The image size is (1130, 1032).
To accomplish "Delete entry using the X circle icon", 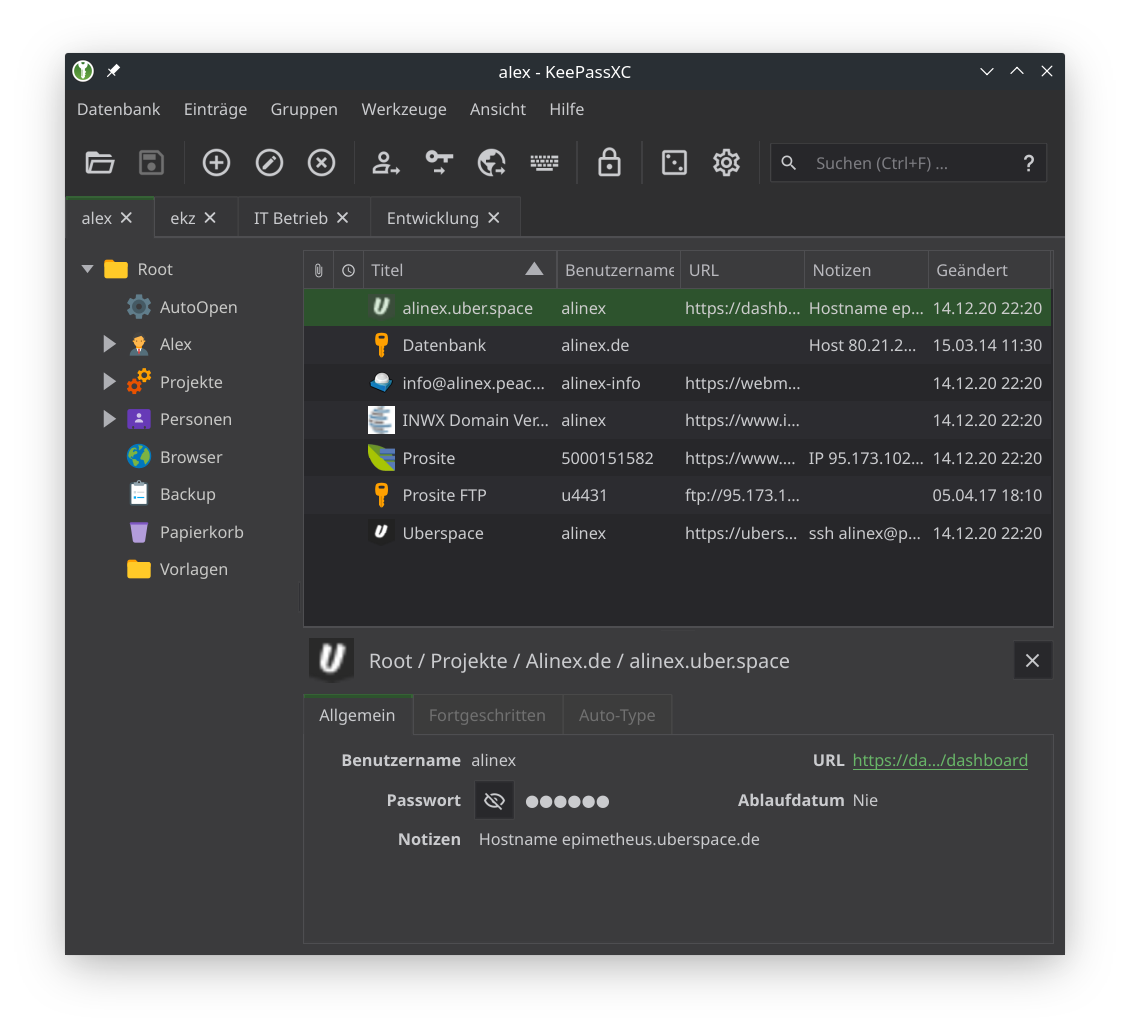I will pos(321,163).
